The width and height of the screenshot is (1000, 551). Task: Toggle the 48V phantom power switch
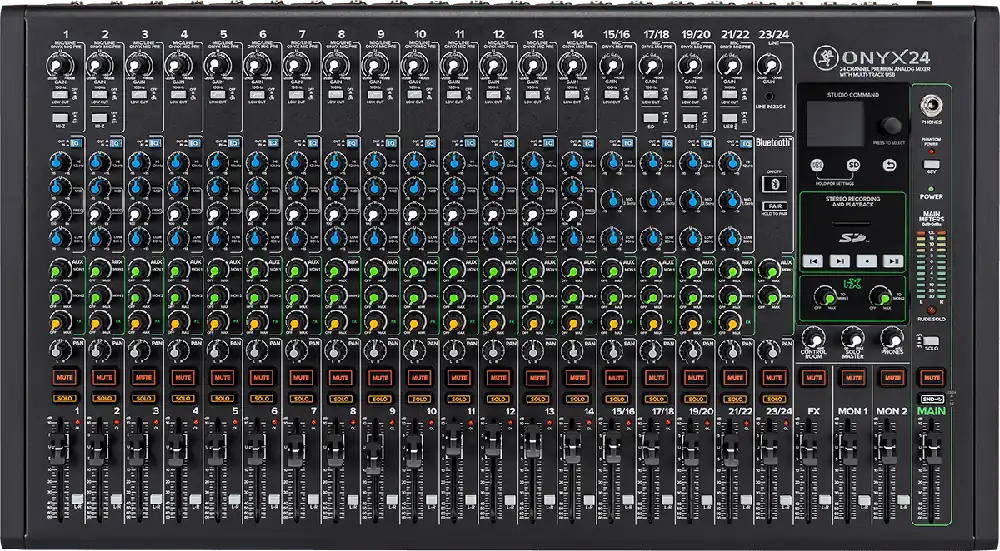tap(931, 165)
